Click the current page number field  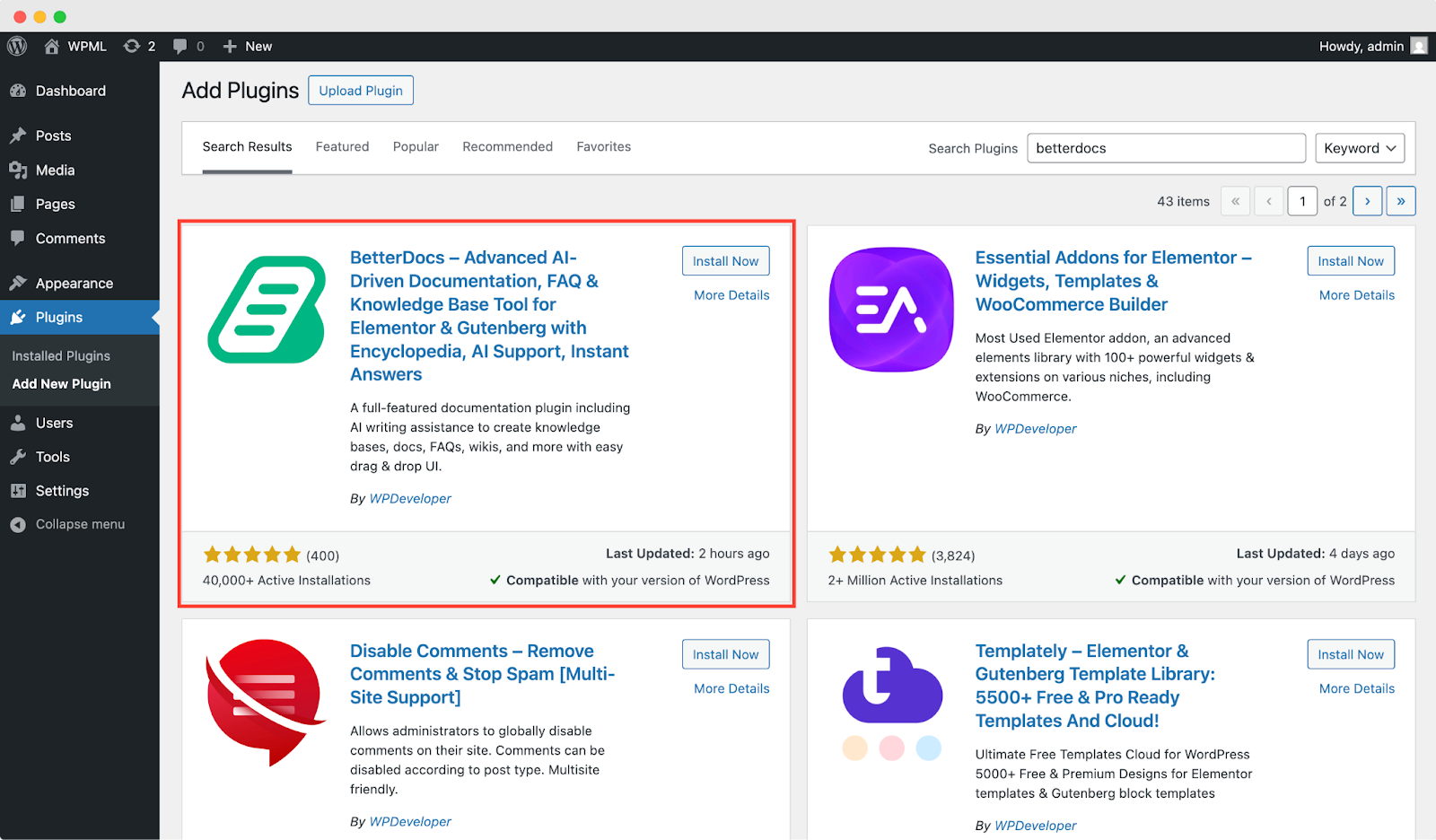tap(1302, 201)
